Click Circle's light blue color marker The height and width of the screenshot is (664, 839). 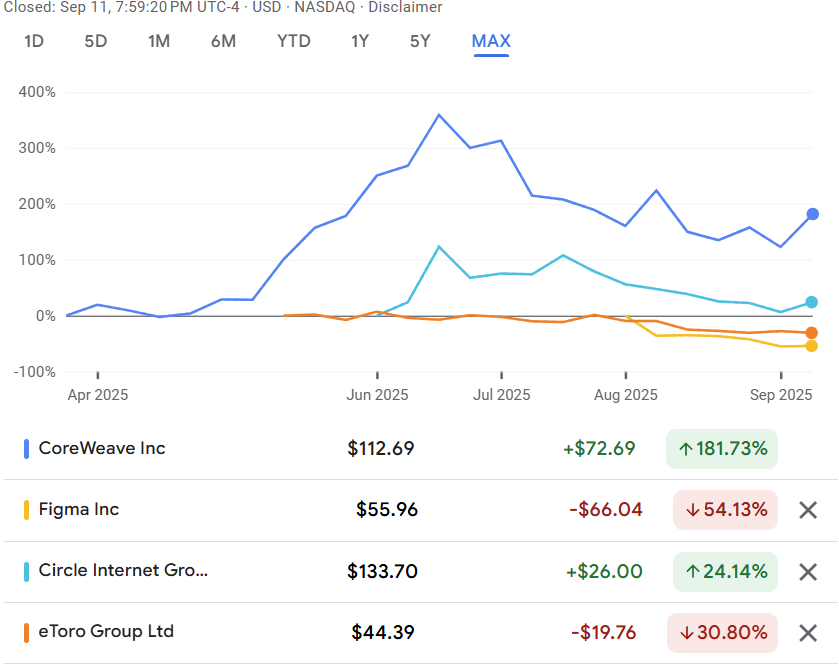click(x=26, y=571)
